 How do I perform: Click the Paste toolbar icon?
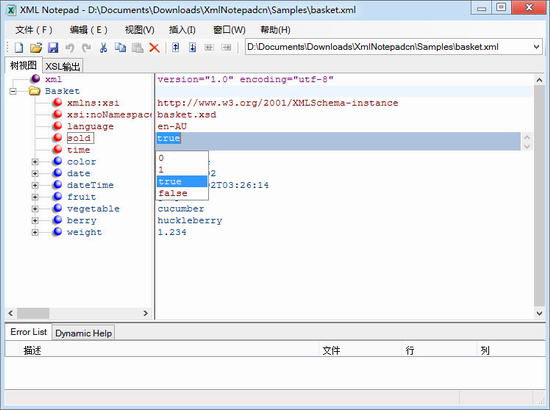[137, 47]
